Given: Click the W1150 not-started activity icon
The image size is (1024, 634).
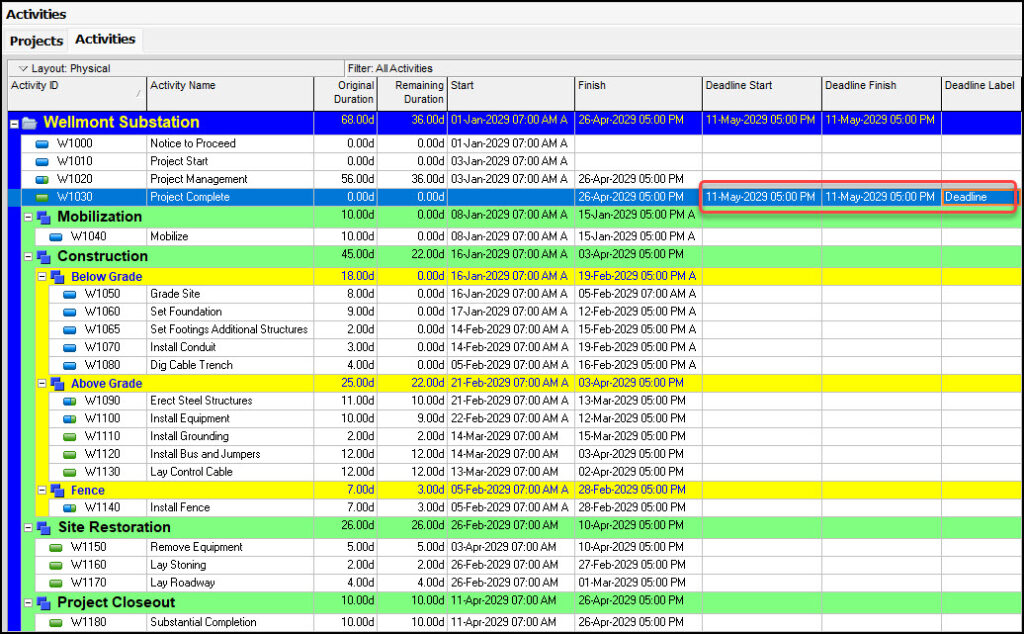Looking at the screenshot, I should 56,547.
